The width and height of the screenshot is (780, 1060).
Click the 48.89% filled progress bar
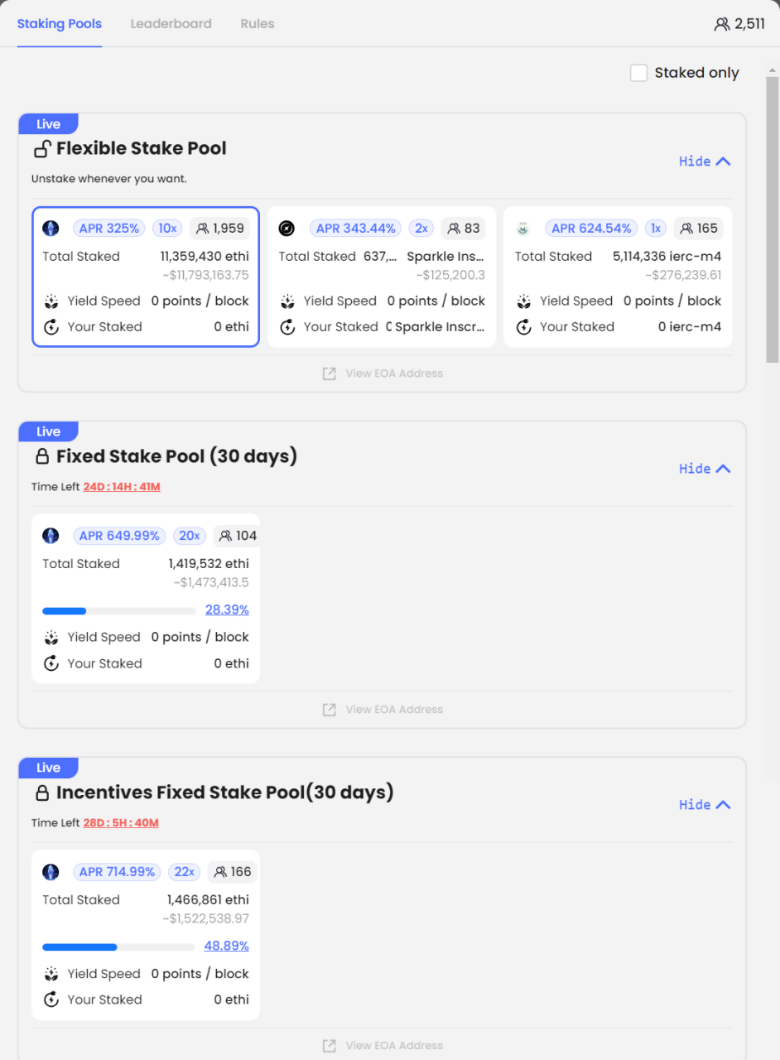click(x=80, y=947)
